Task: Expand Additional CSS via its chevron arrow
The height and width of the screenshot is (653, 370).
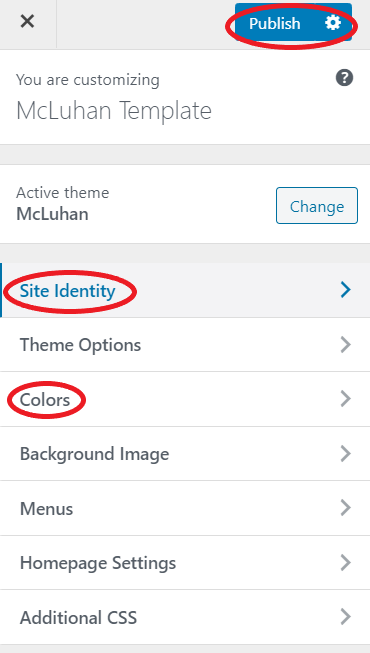Action: point(345,617)
